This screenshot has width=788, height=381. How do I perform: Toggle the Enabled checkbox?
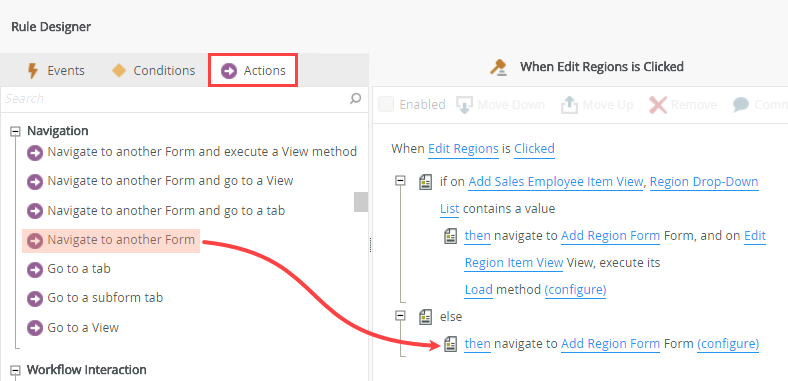click(x=386, y=105)
